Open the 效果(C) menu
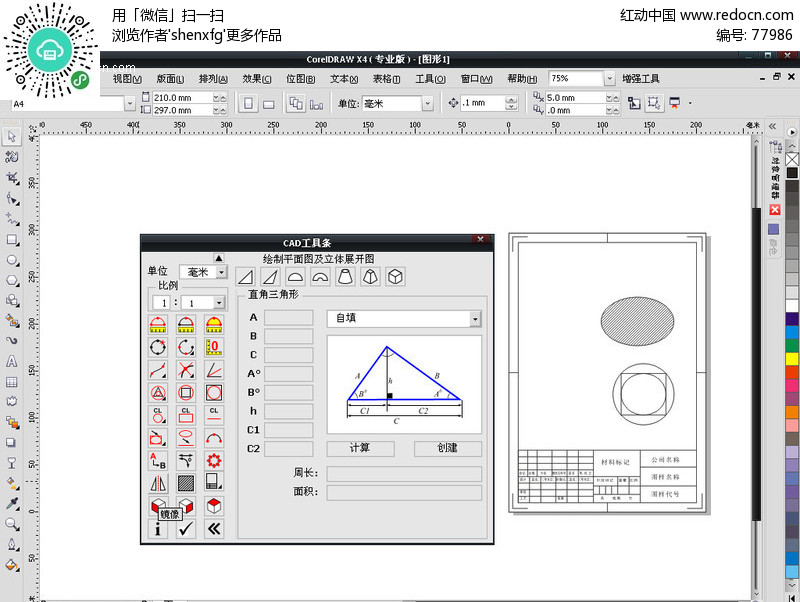This screenshot has height=602, width=800. (x=257, y=79)
